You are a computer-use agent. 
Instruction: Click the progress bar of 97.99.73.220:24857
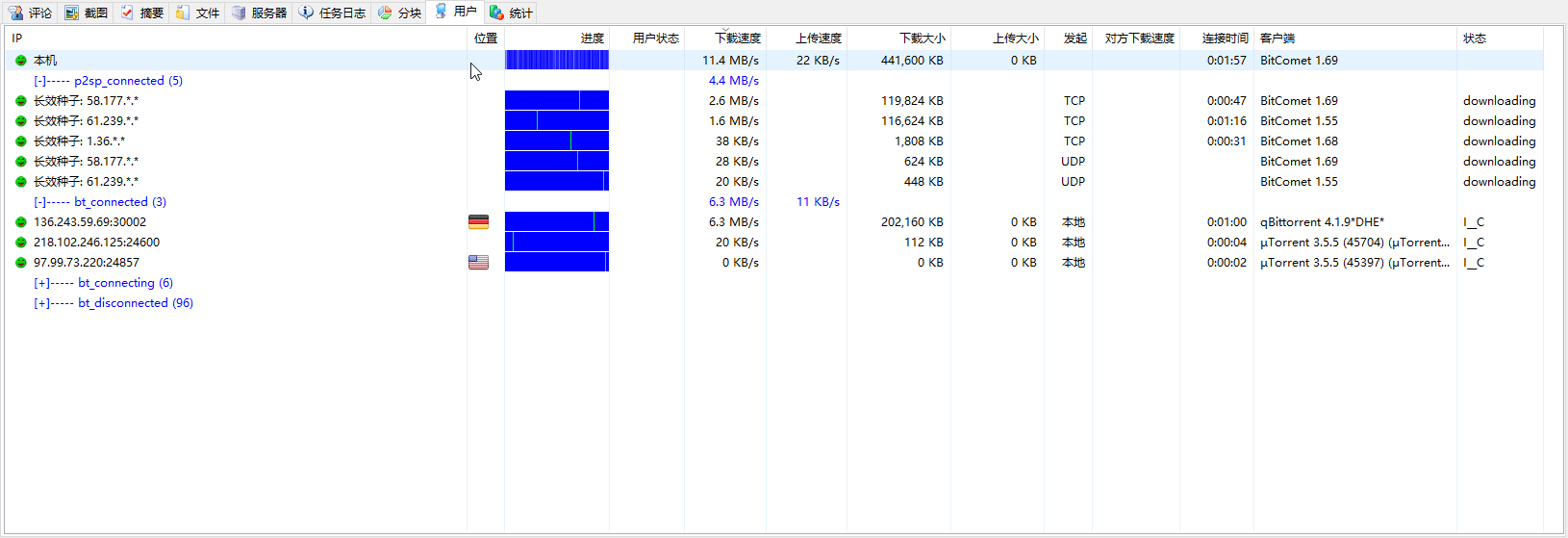click(x=557, y=263)
